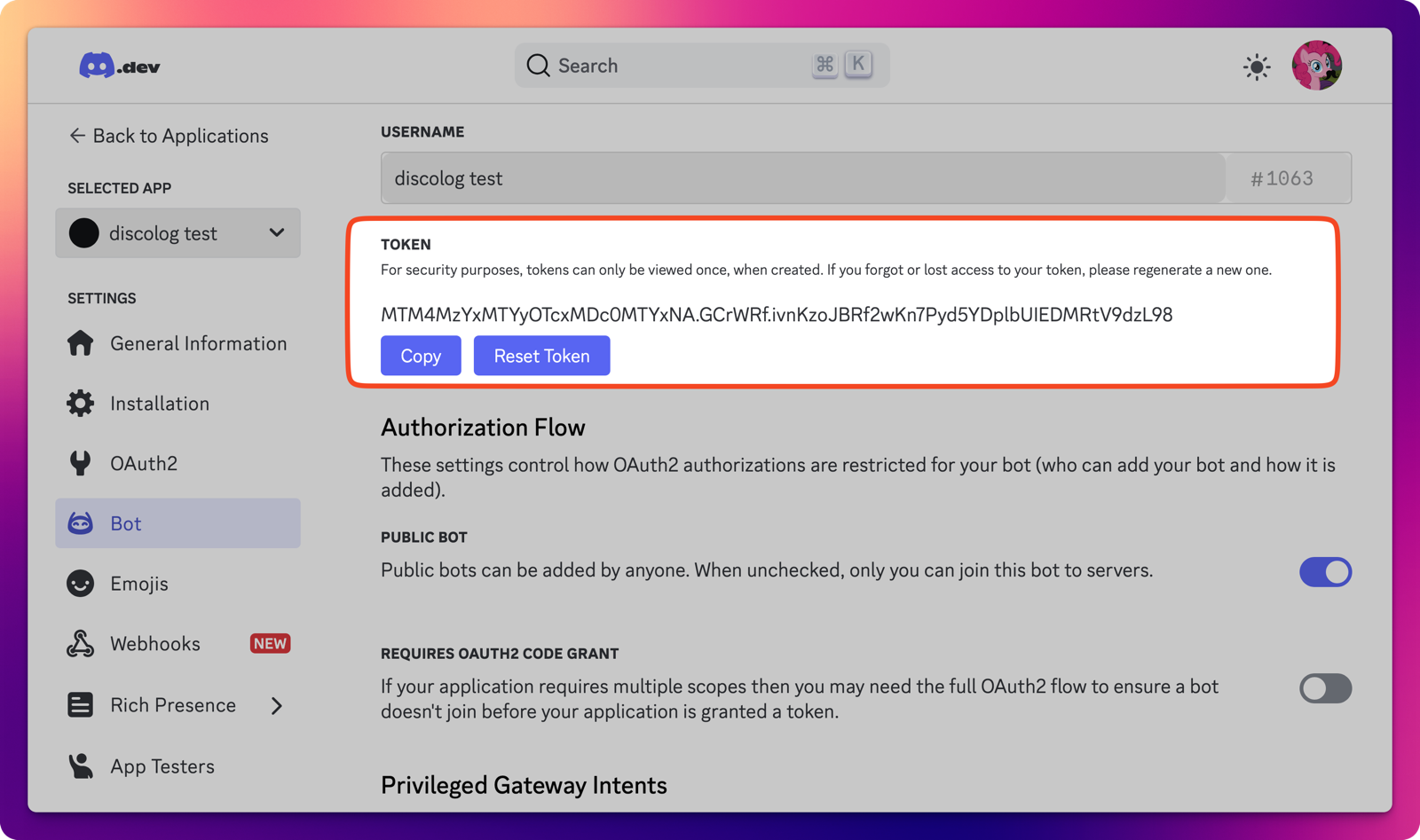The image size is (1420, 840).
Task: Click the Discord .dev logo
Action: (x=119, y=67)
